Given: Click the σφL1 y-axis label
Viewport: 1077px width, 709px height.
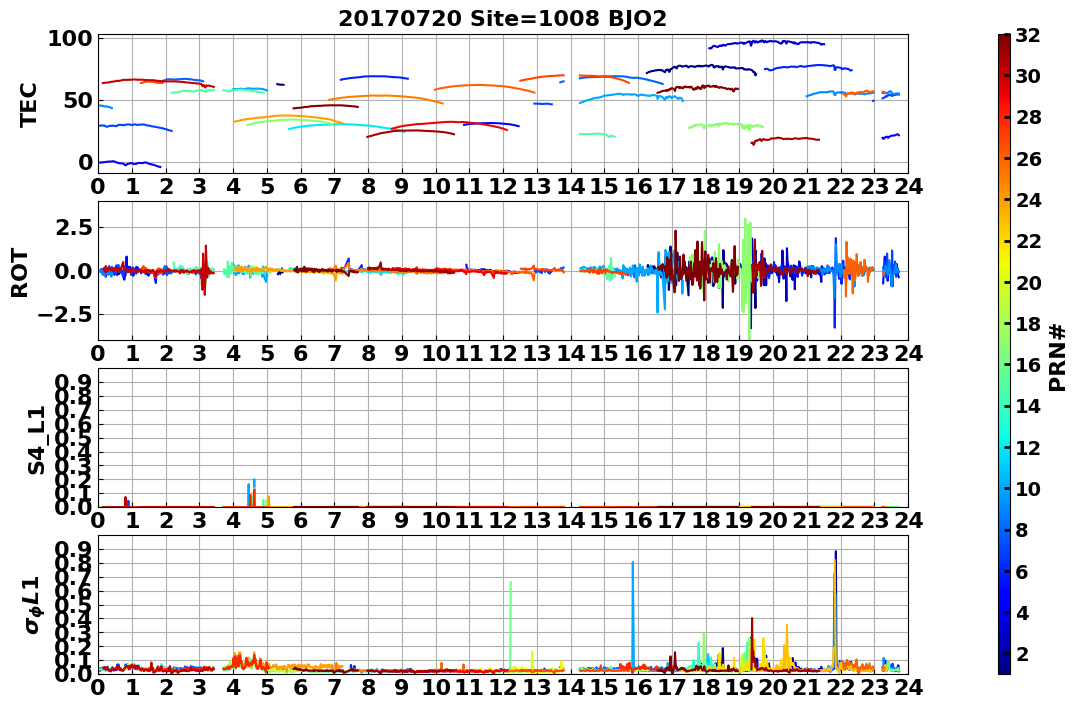Looking at the screenshot, I should pos(32,605).
